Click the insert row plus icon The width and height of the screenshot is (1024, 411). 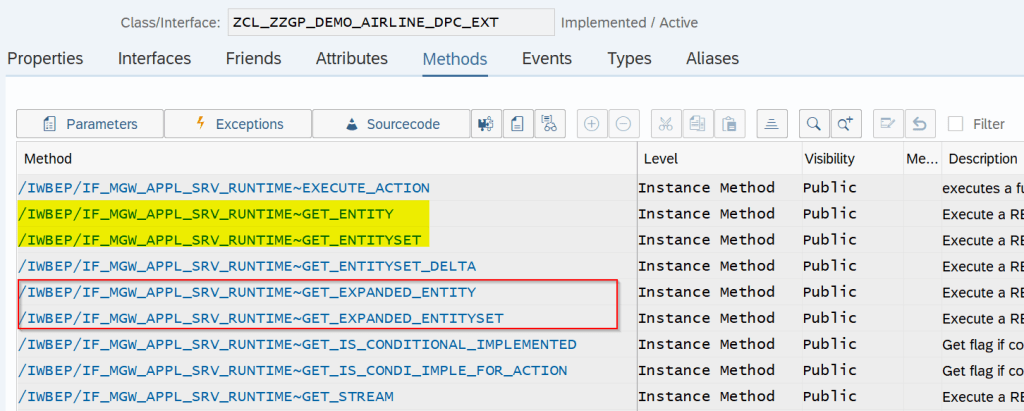click(x=592, y=124)
